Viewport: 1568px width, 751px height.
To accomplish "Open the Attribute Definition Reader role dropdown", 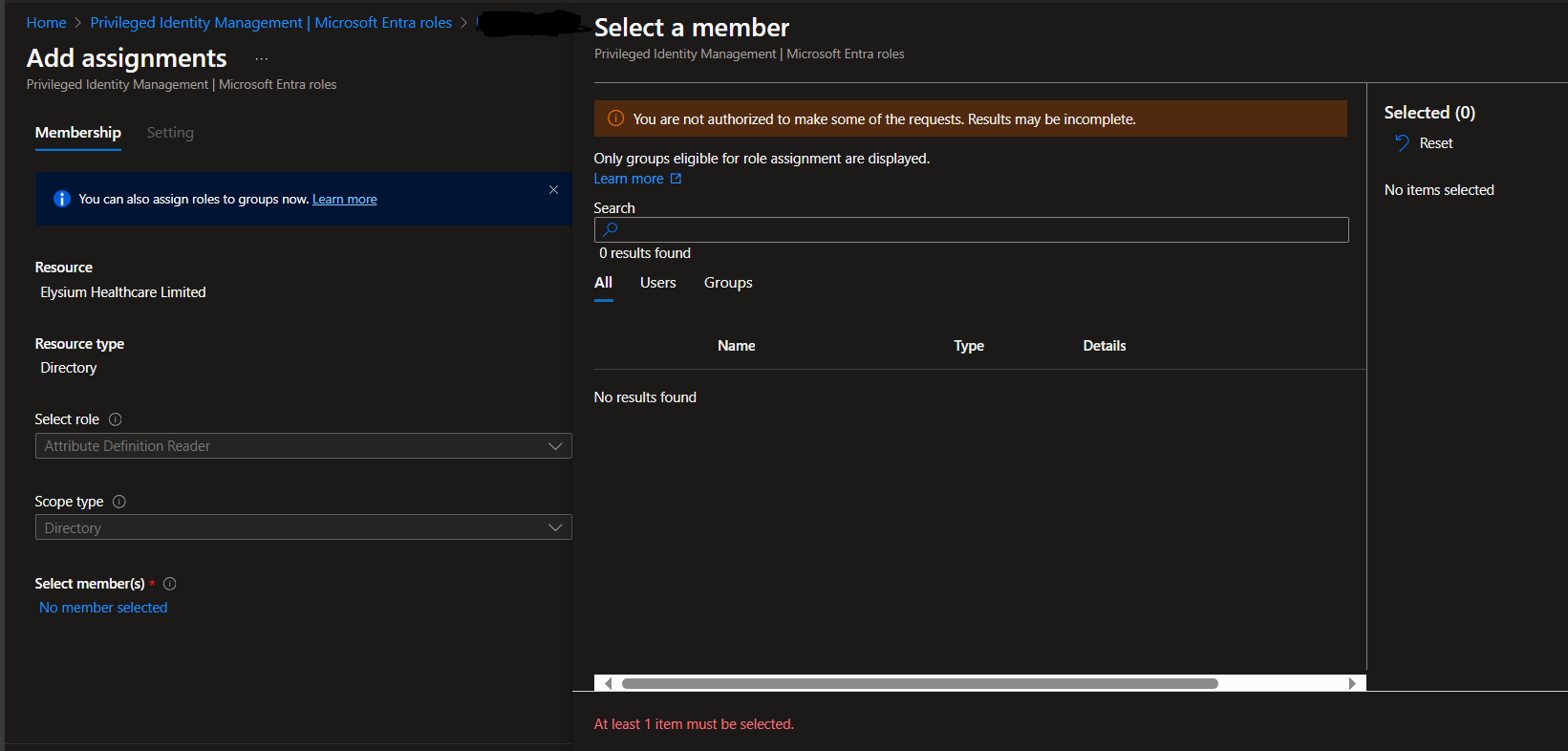I will pyautogui.click(x=304, y=446).
